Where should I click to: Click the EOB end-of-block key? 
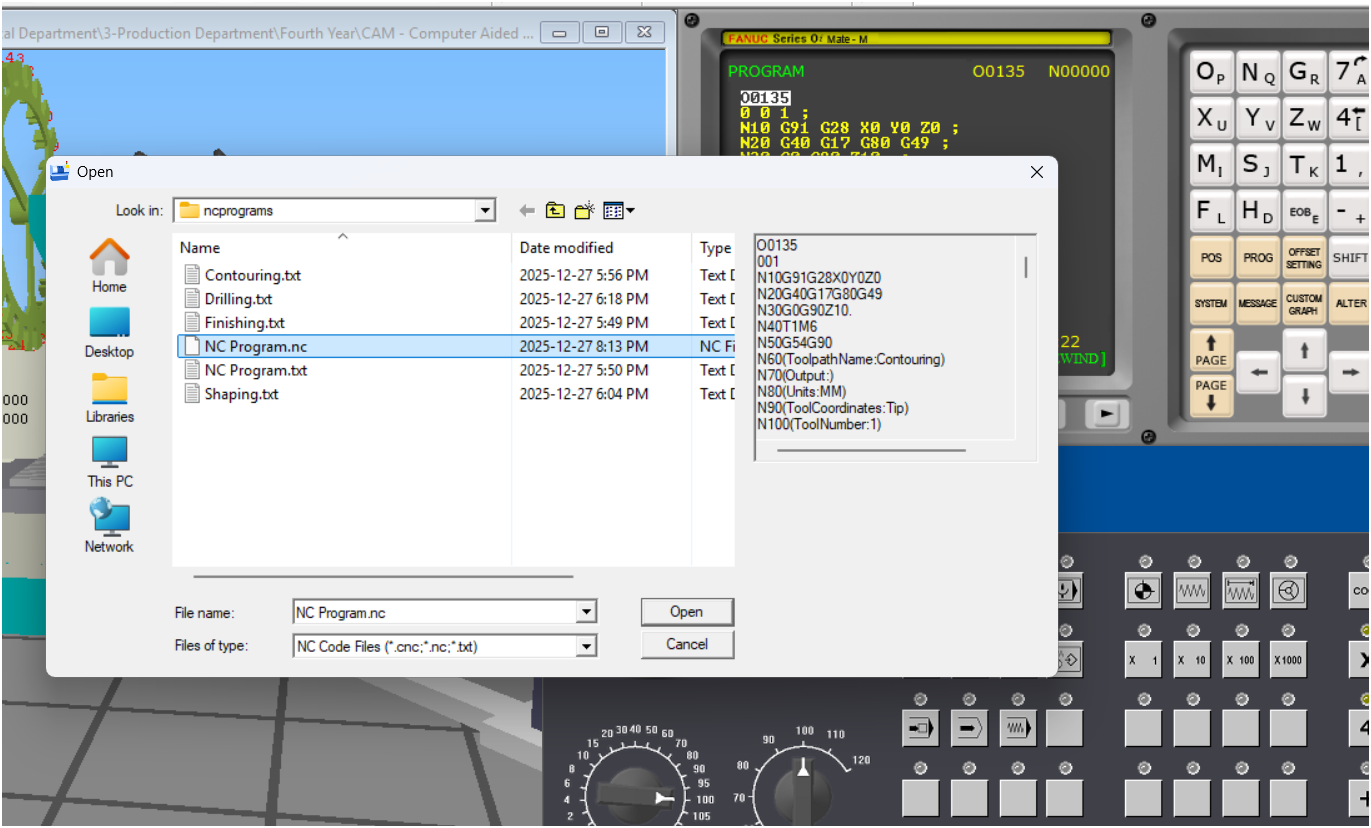point(1305,211)
